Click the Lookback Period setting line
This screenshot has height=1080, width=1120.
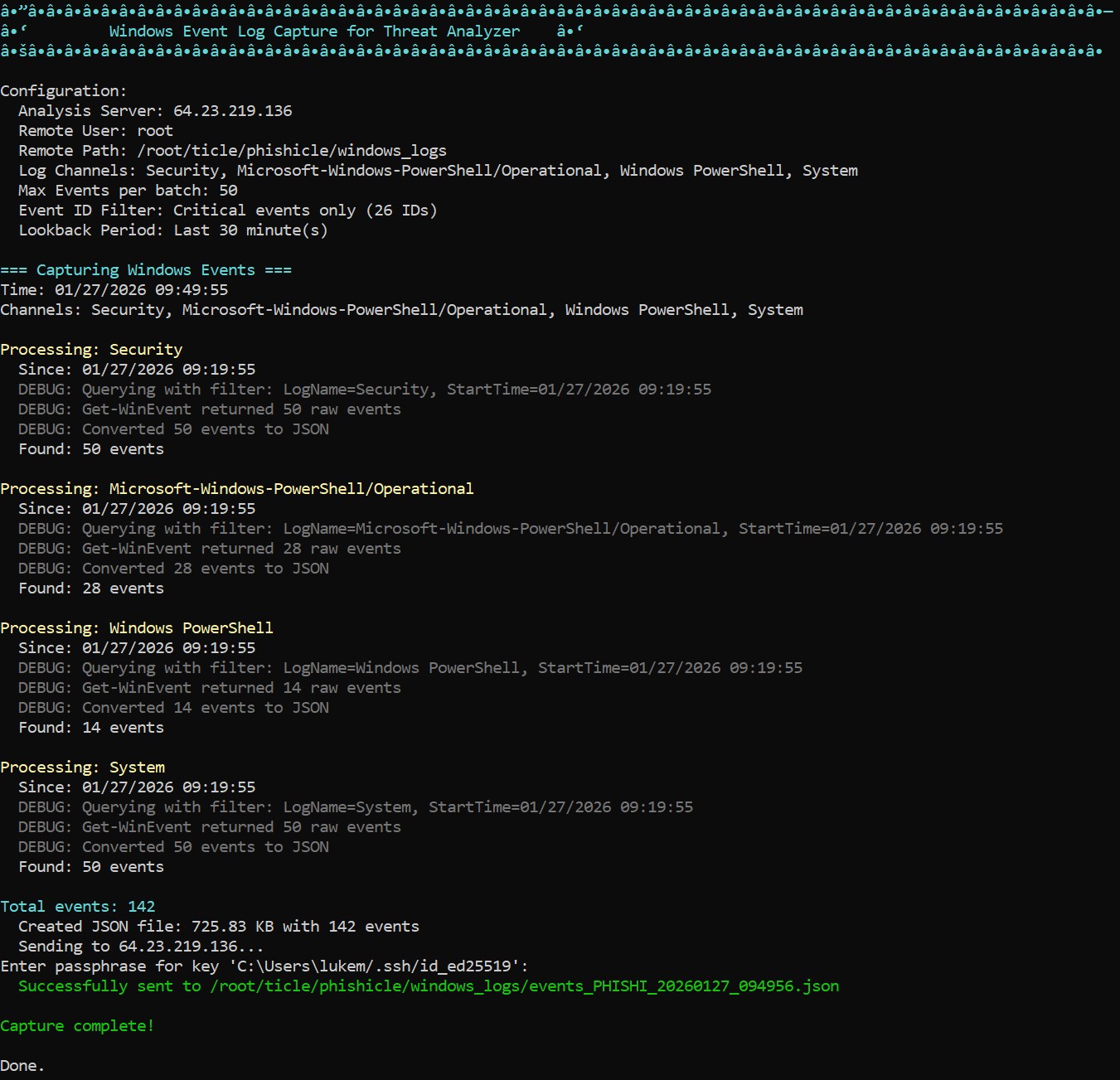[172, 230]
